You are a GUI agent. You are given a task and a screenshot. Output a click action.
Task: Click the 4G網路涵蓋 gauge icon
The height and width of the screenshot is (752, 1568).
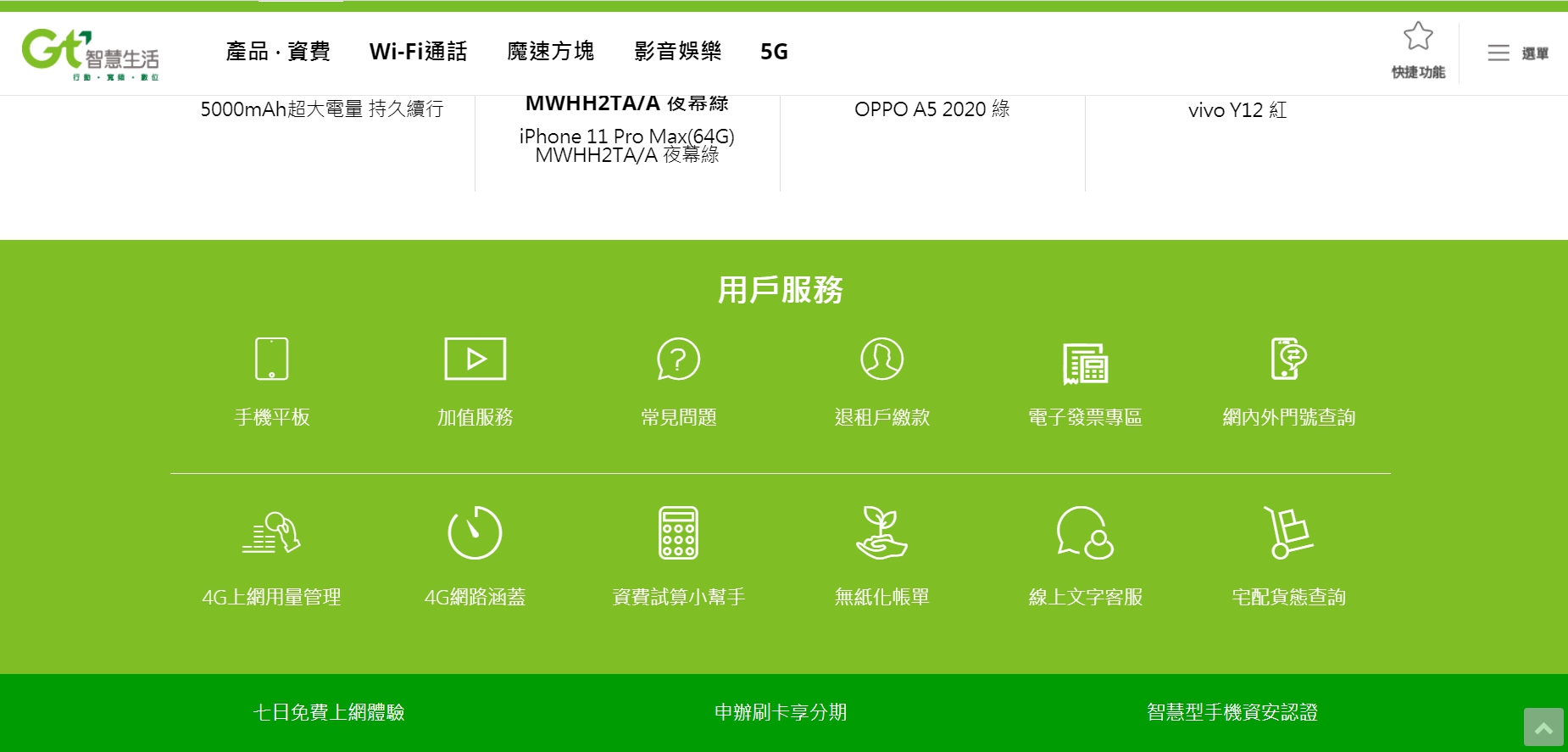tap(475, 532)
